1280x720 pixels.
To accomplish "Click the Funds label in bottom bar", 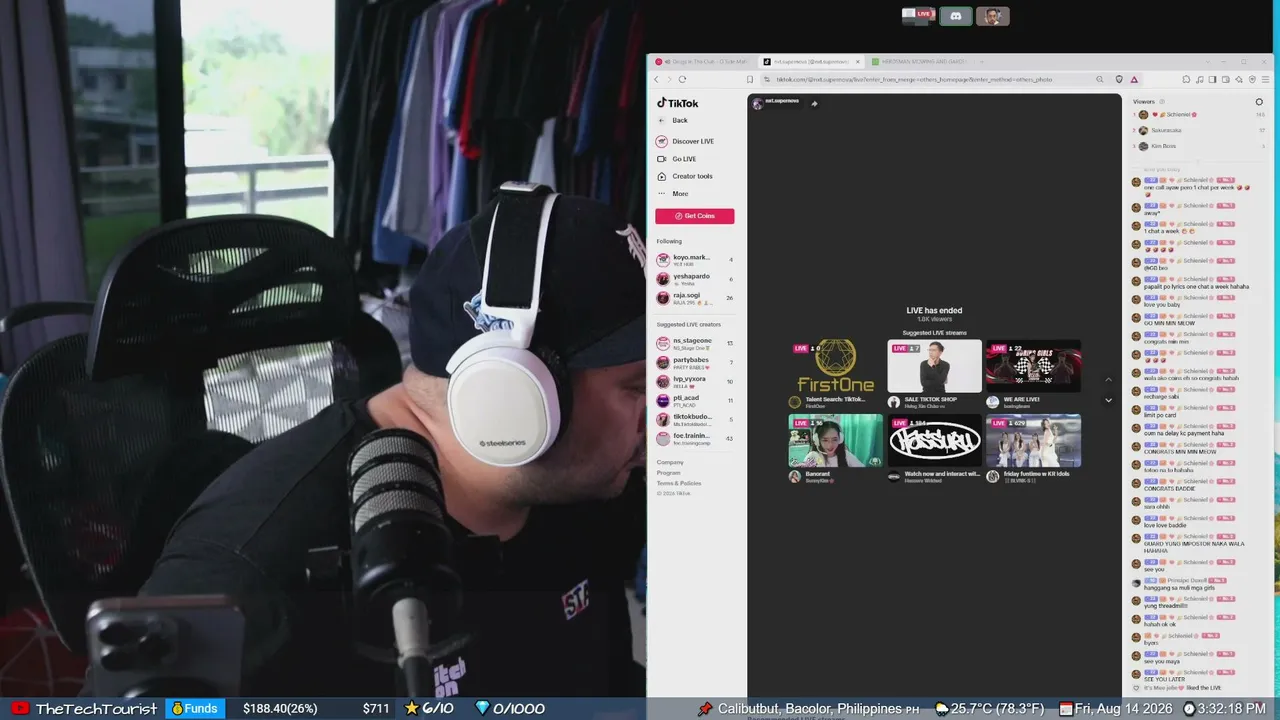I will coord(193,708).
